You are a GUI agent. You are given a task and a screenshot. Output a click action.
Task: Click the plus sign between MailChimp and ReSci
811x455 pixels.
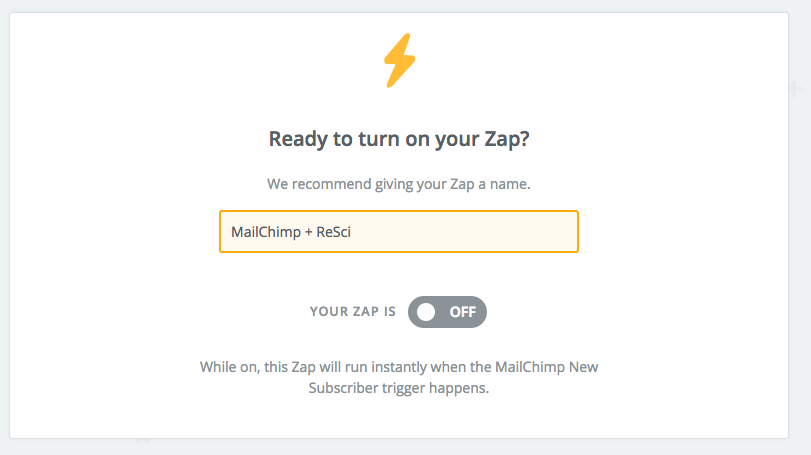coord(308,232)
